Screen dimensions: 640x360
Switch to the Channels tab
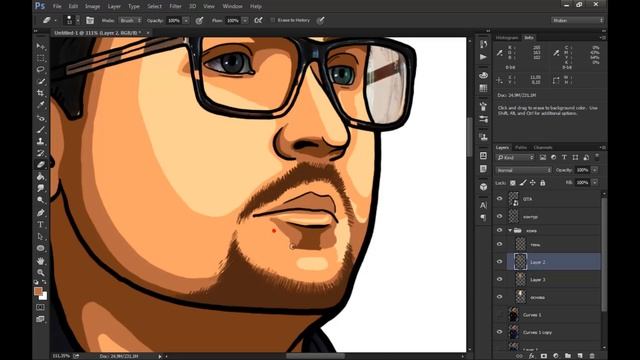click(543, 147)
